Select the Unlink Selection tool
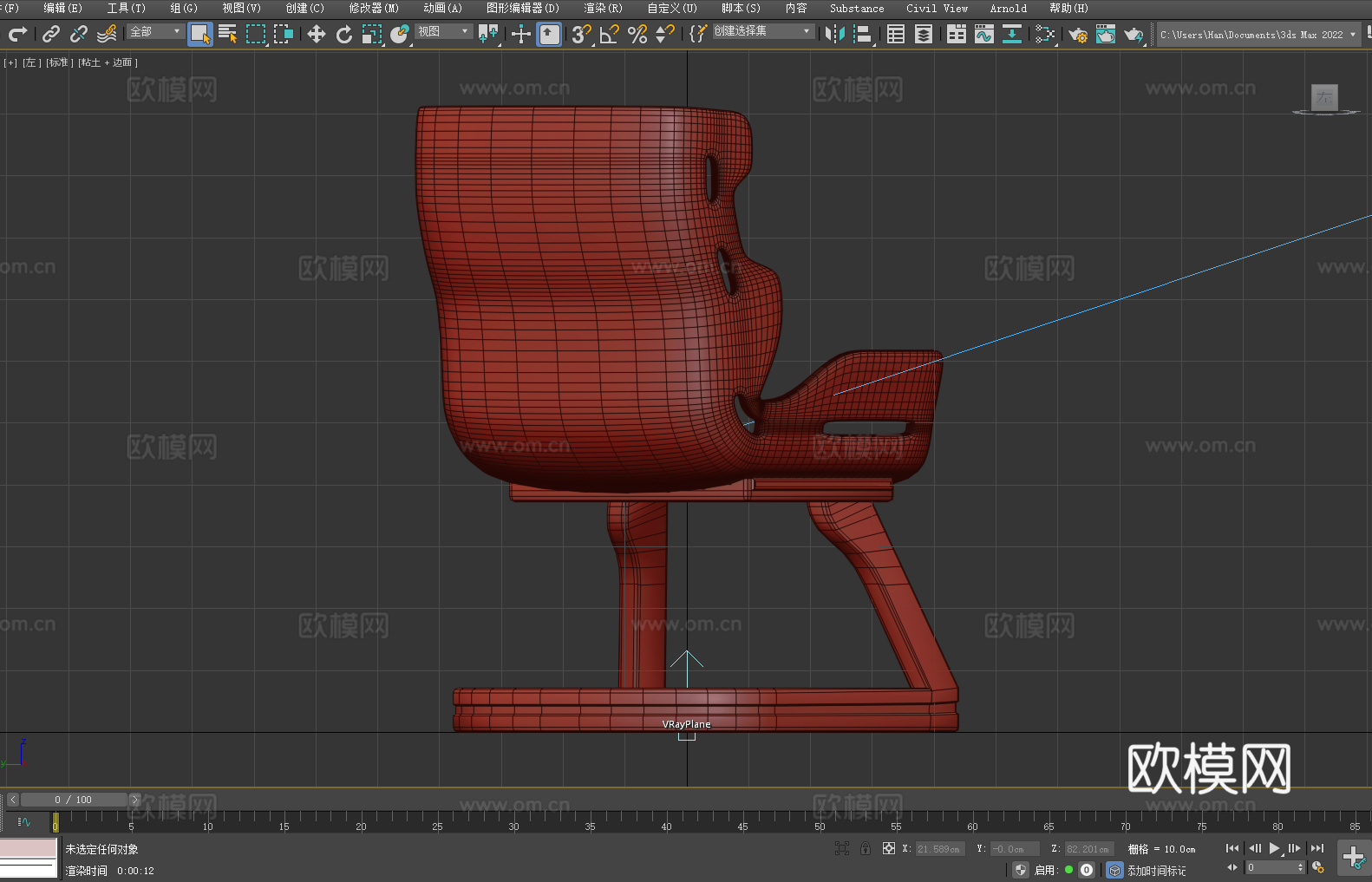The image size is (1372, 882). click(79, 34)
